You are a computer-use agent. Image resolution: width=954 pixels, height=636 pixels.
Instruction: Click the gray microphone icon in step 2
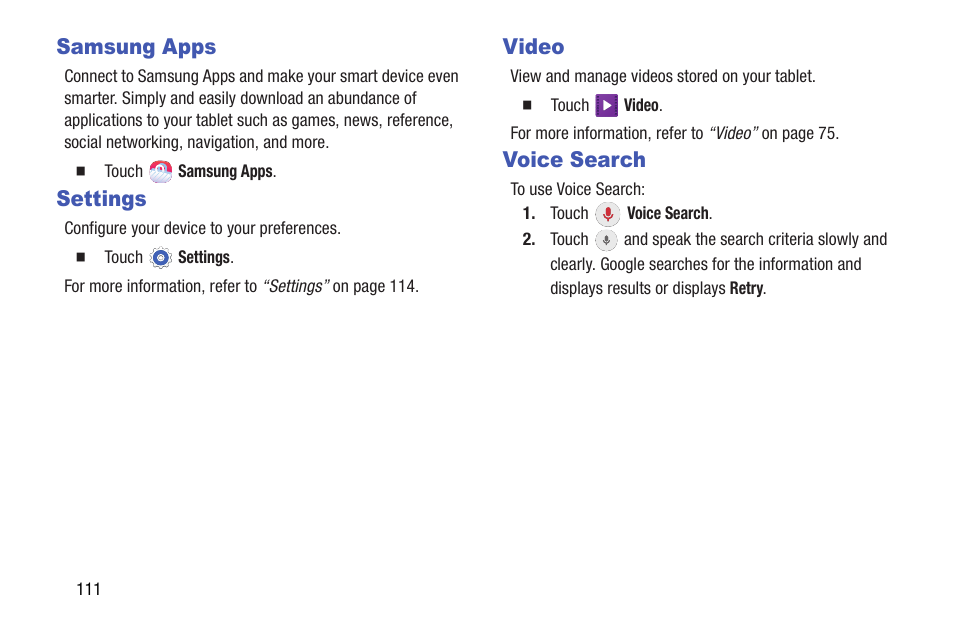(606, 240)
